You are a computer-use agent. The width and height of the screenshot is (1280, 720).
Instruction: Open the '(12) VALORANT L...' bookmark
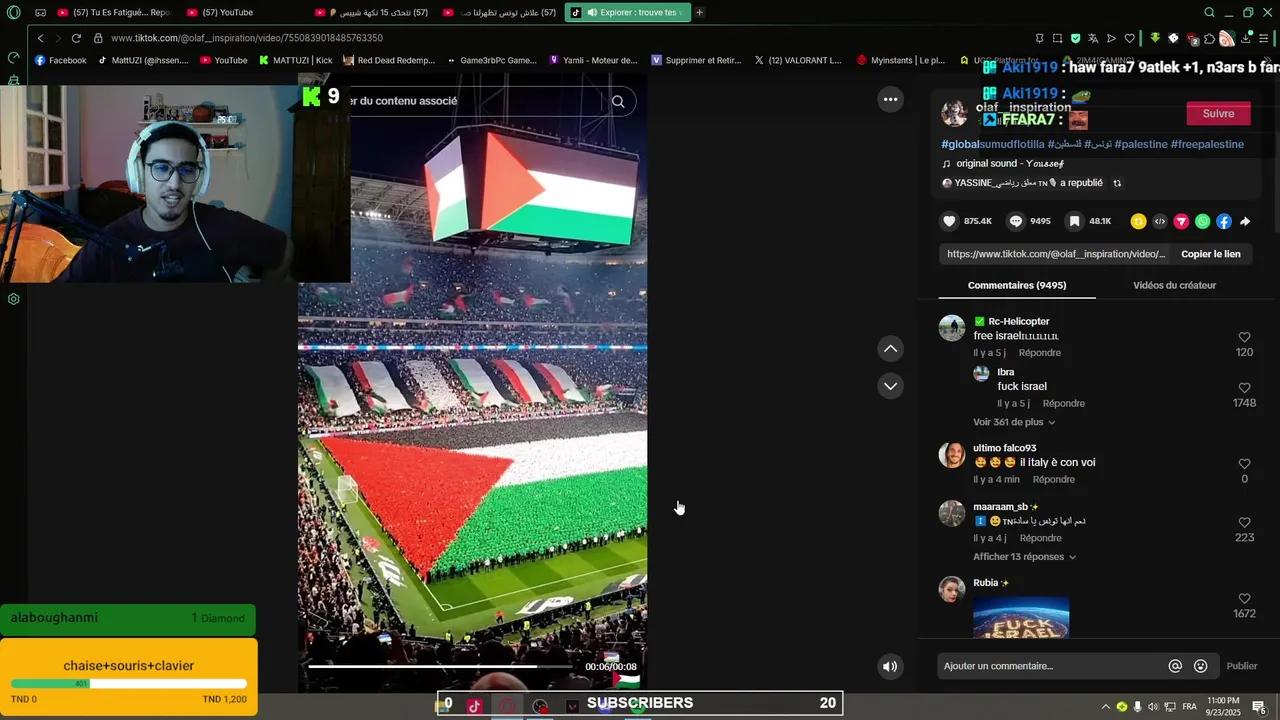[798, 60]
